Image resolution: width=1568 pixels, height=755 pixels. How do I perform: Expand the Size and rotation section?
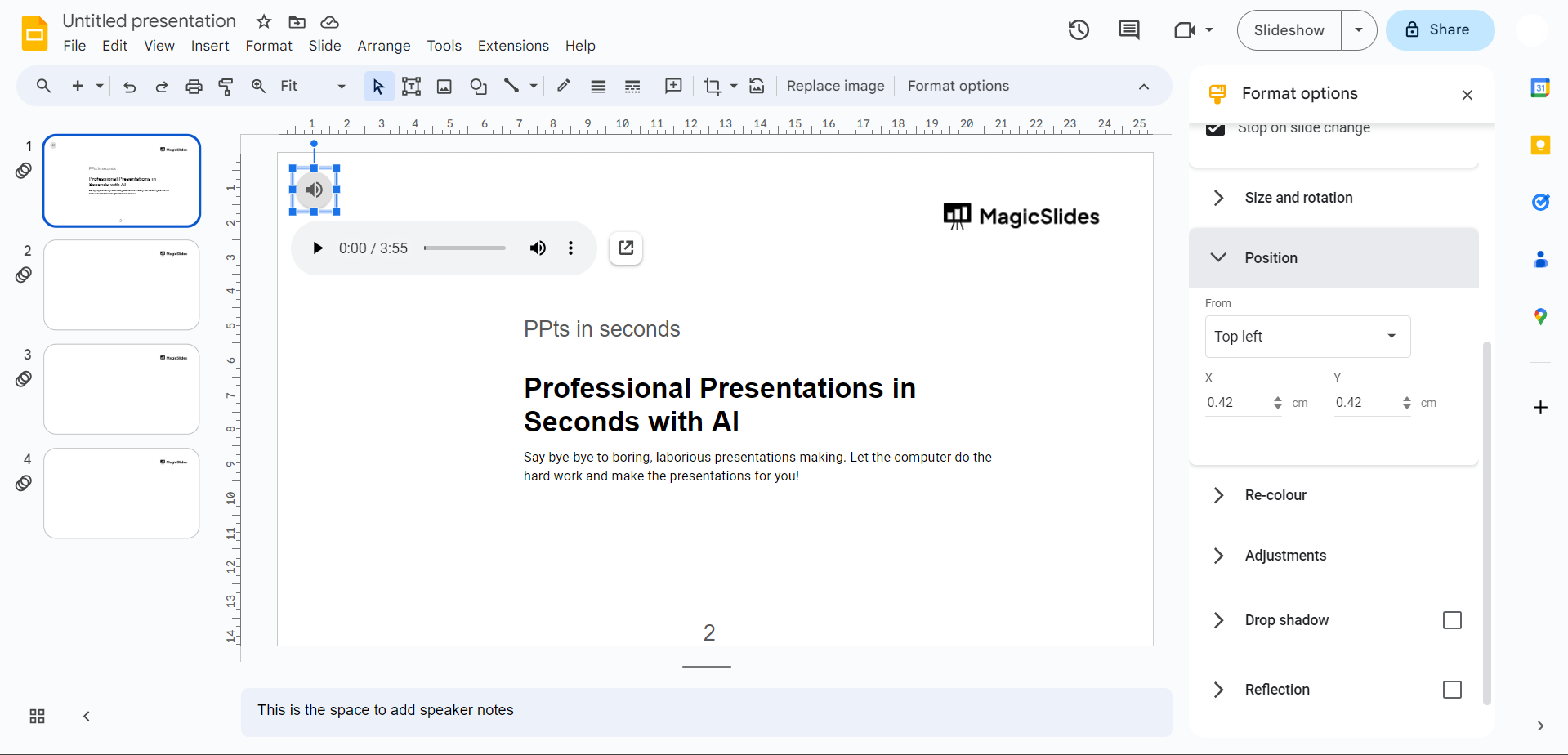[1298, 198]
